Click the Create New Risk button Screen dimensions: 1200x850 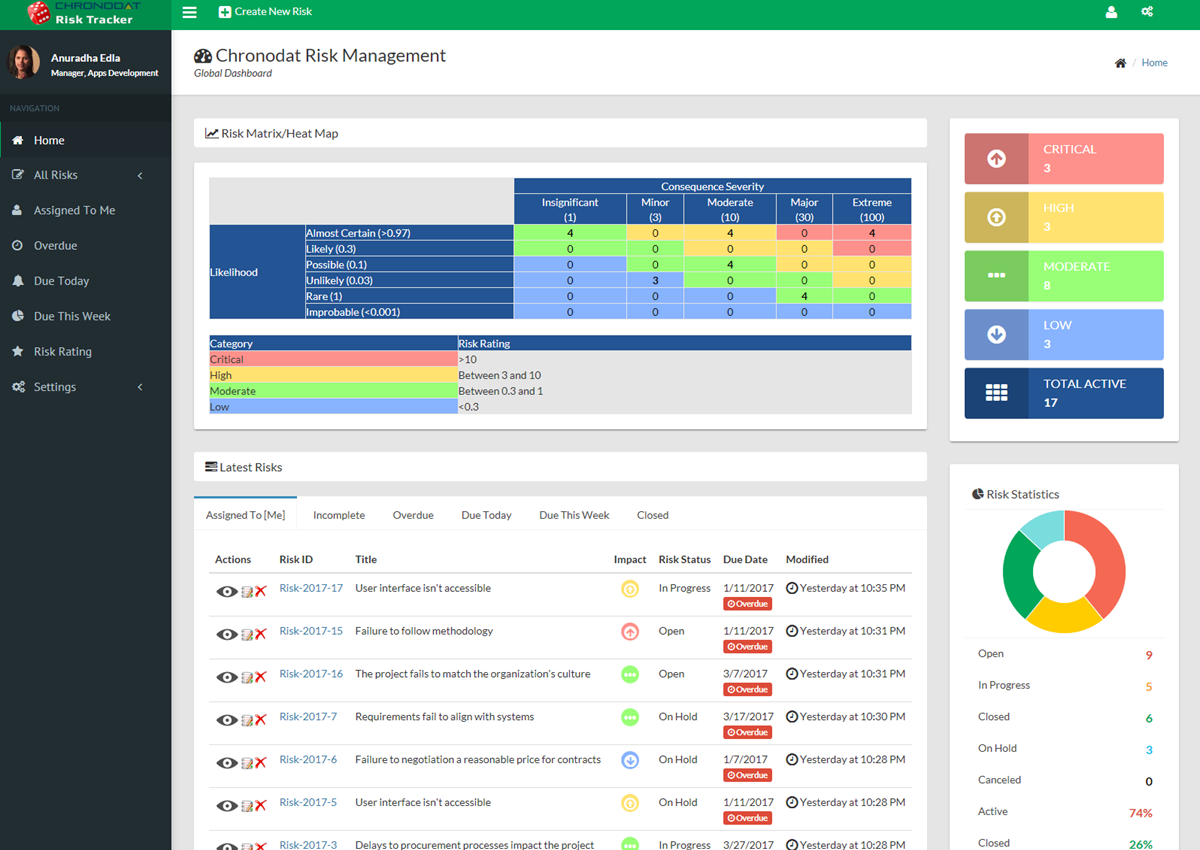coord(265,12)
